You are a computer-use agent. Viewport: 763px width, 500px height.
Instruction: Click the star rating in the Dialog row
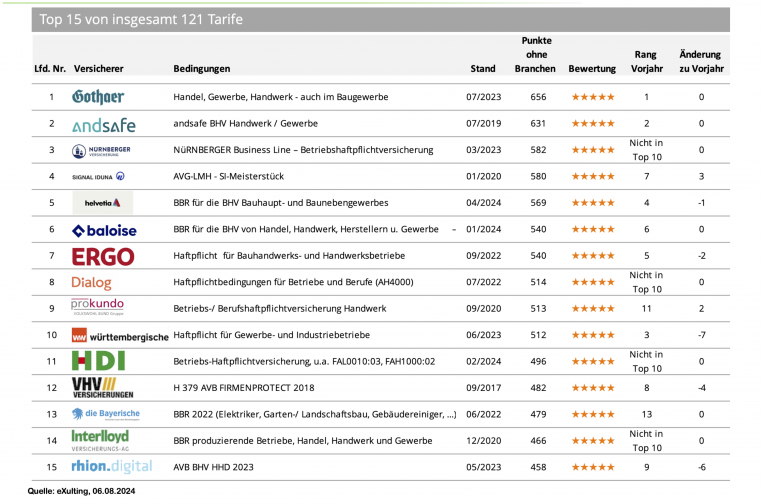click(x=593, y=282)
